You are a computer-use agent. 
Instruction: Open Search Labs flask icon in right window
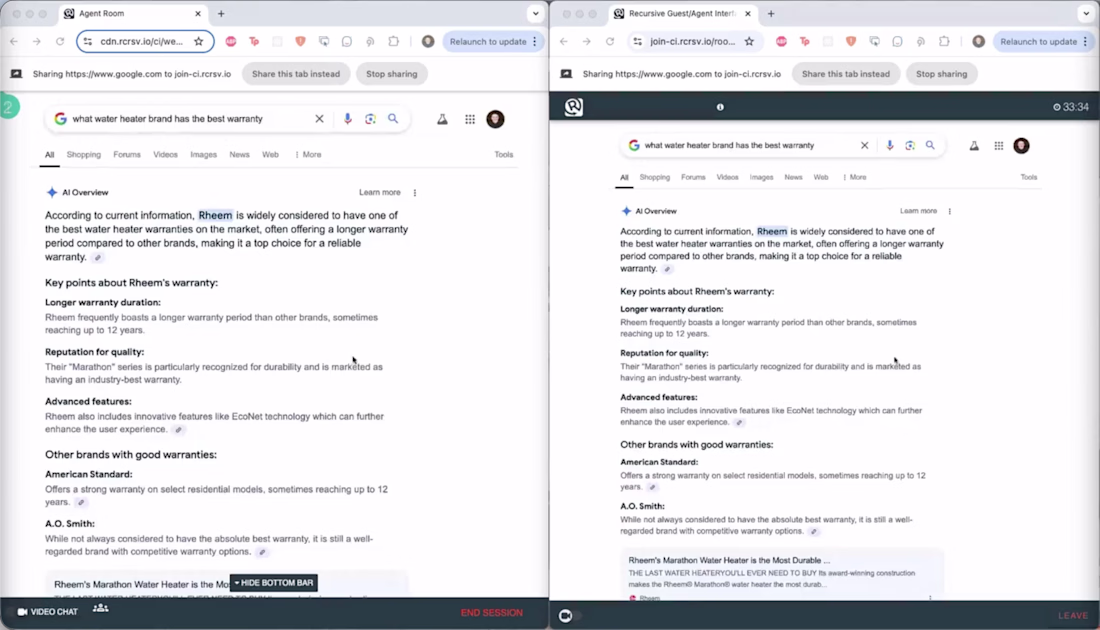(974, 146)
